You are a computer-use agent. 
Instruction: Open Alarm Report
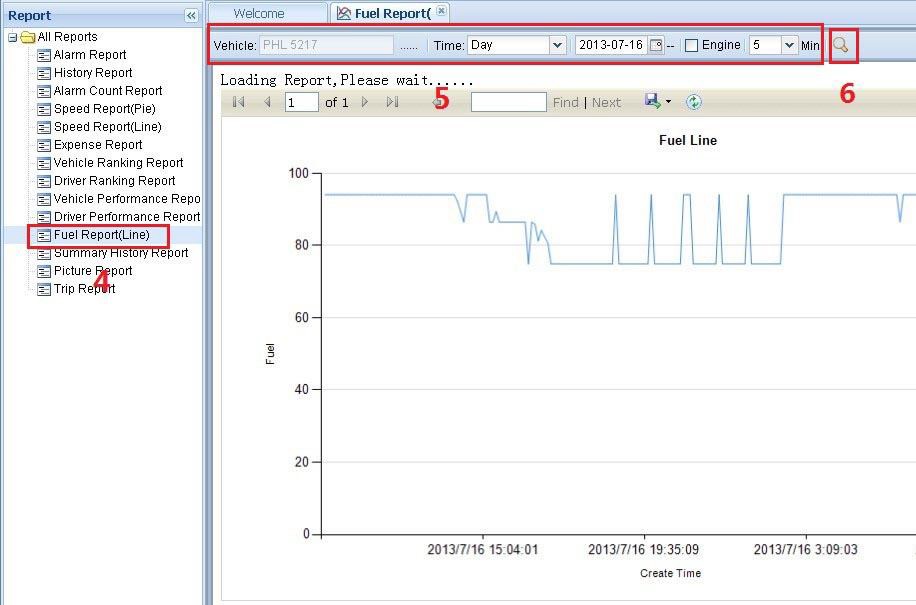click(90, 55)
